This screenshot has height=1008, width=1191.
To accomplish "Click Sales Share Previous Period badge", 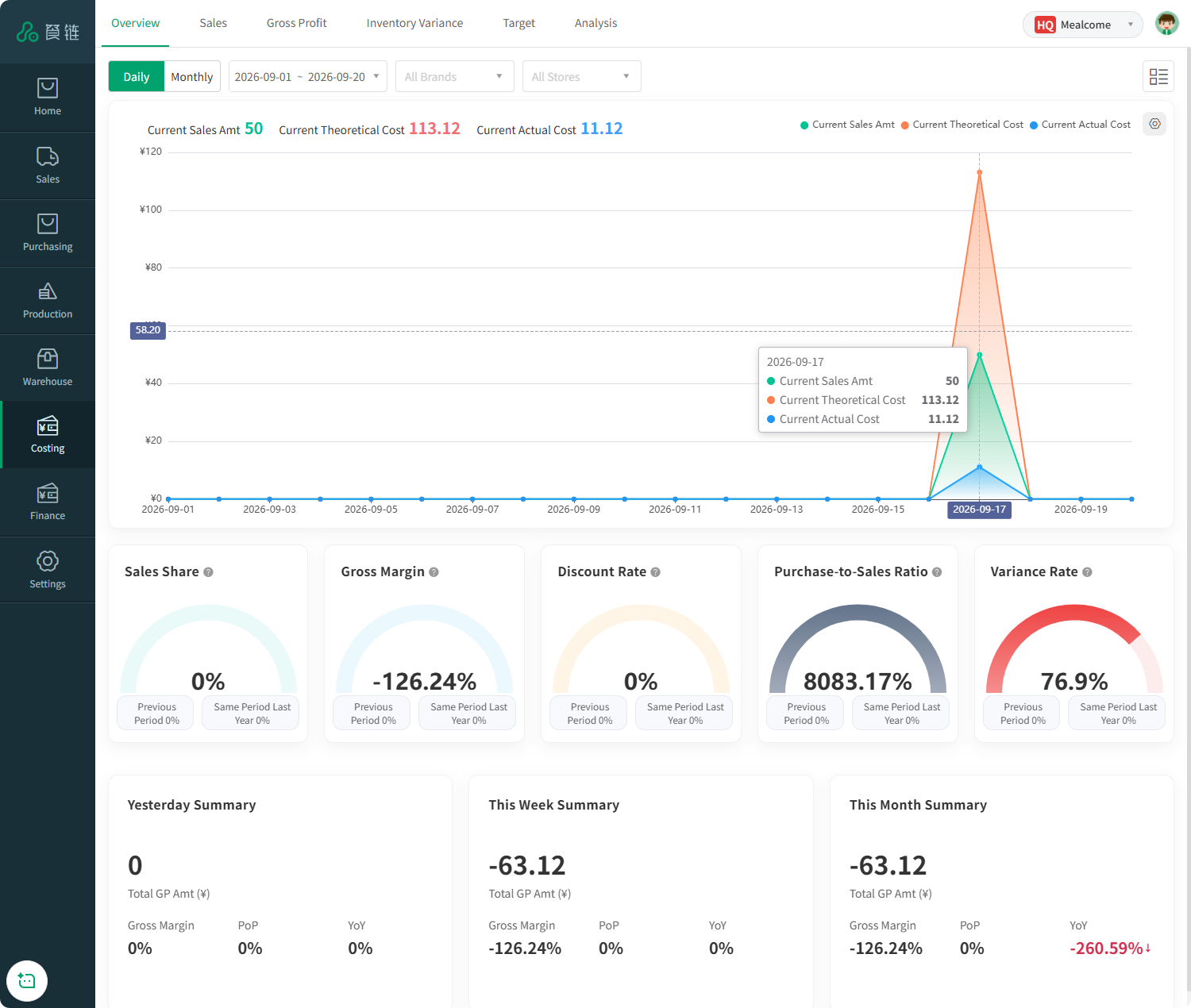I will [x=156, y=713].
